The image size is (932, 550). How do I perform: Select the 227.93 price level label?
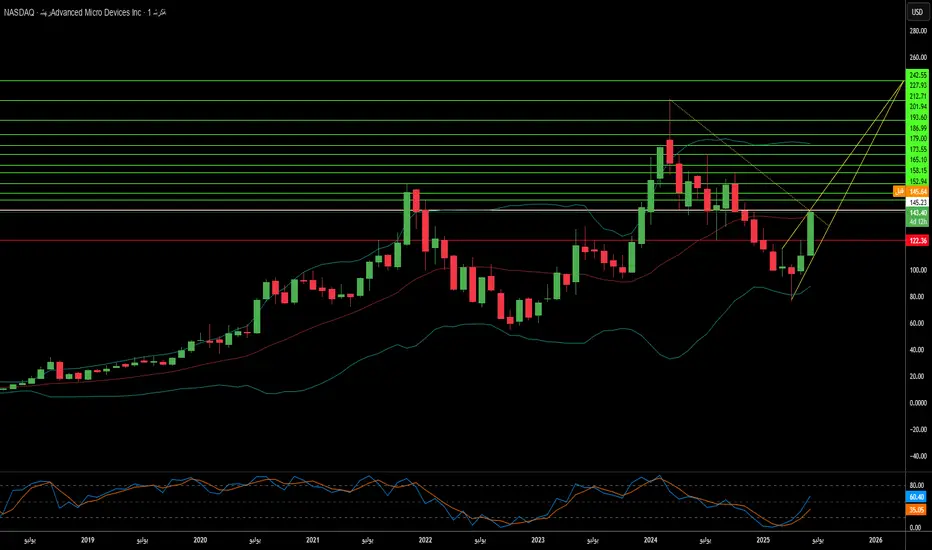(918, 86)
